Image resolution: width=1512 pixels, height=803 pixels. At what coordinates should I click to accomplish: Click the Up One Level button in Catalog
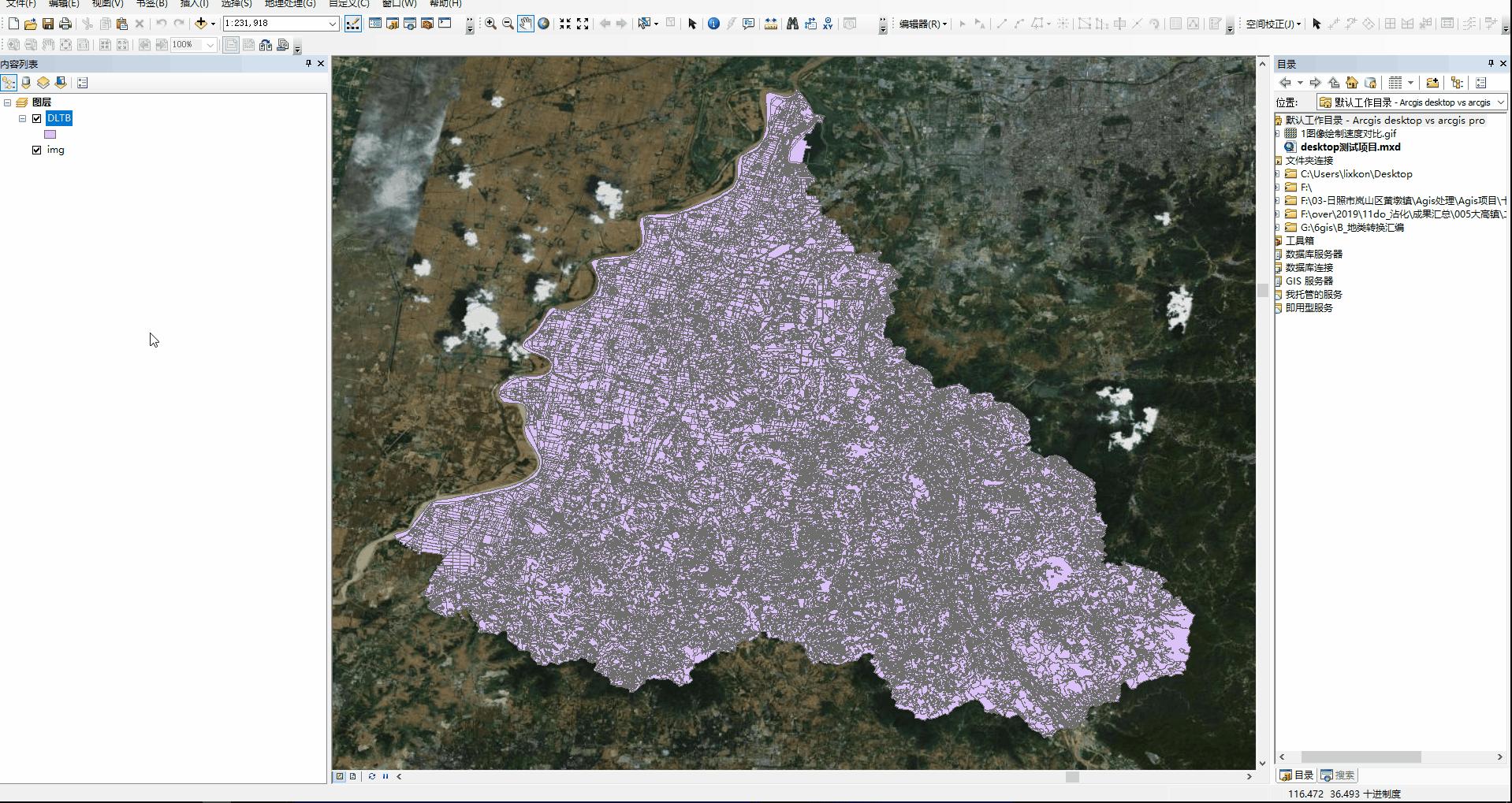click(1334, 82)
